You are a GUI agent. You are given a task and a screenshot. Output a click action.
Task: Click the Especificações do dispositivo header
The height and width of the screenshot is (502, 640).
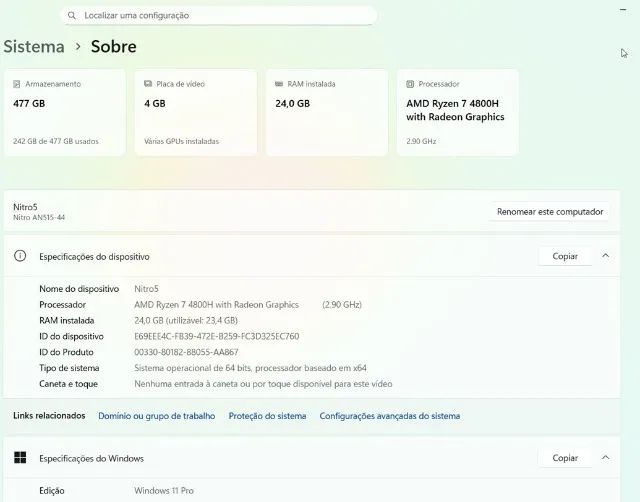point(94,257)
